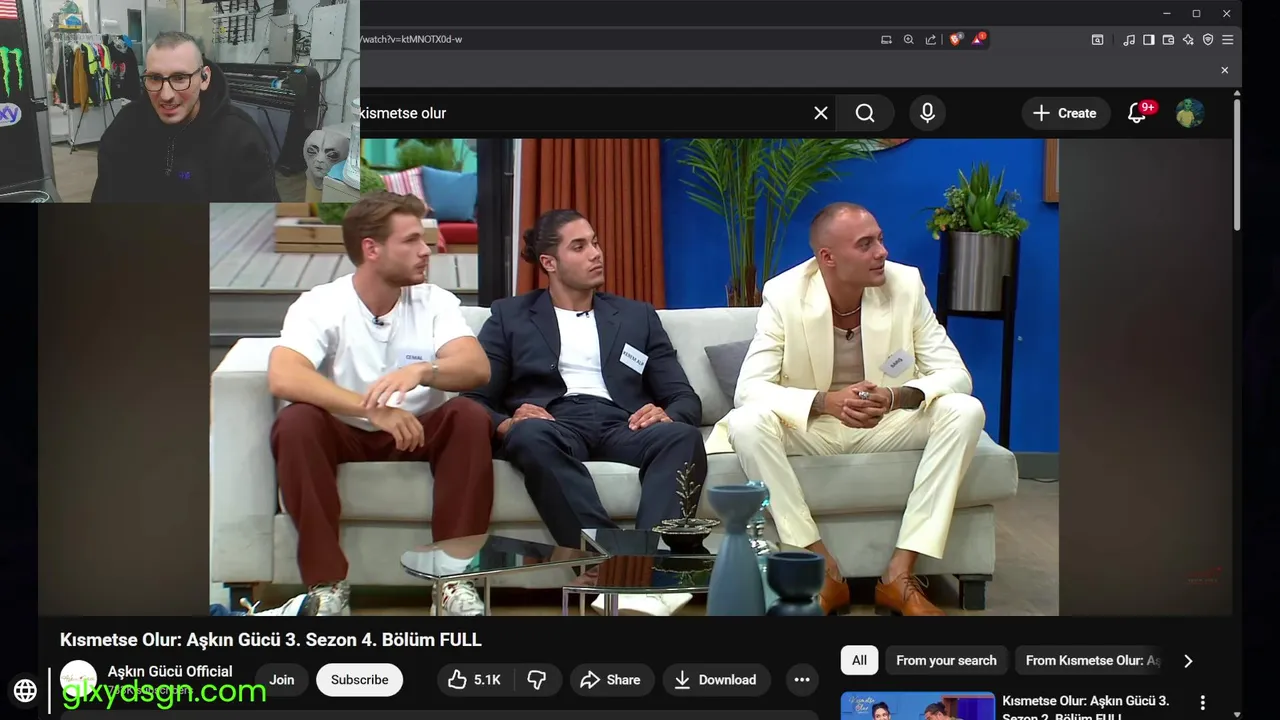Image resolution: width=1280 pixels, height=720 pixels.
Task: Open the Sezon 2. Bölüm video thumbnail
Action: tap(918, 706)
